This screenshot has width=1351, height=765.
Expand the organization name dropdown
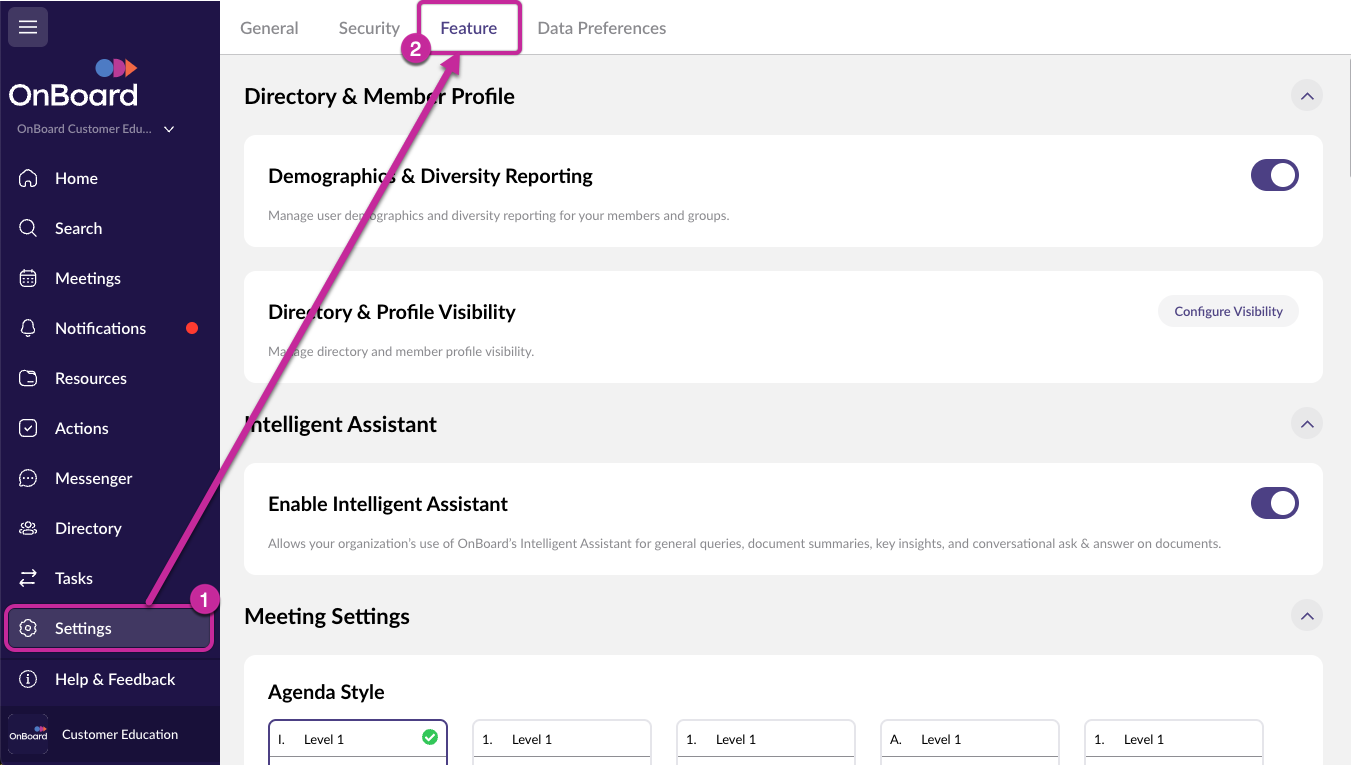point(169,129)
